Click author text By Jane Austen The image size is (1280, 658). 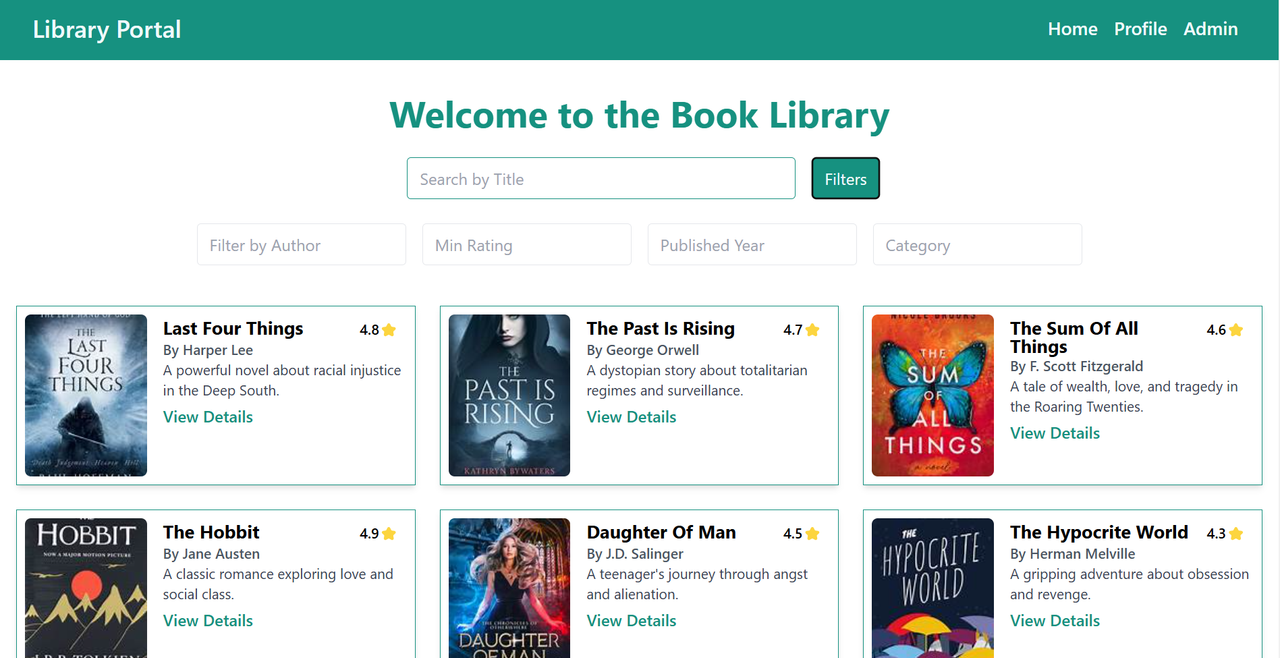211,555
